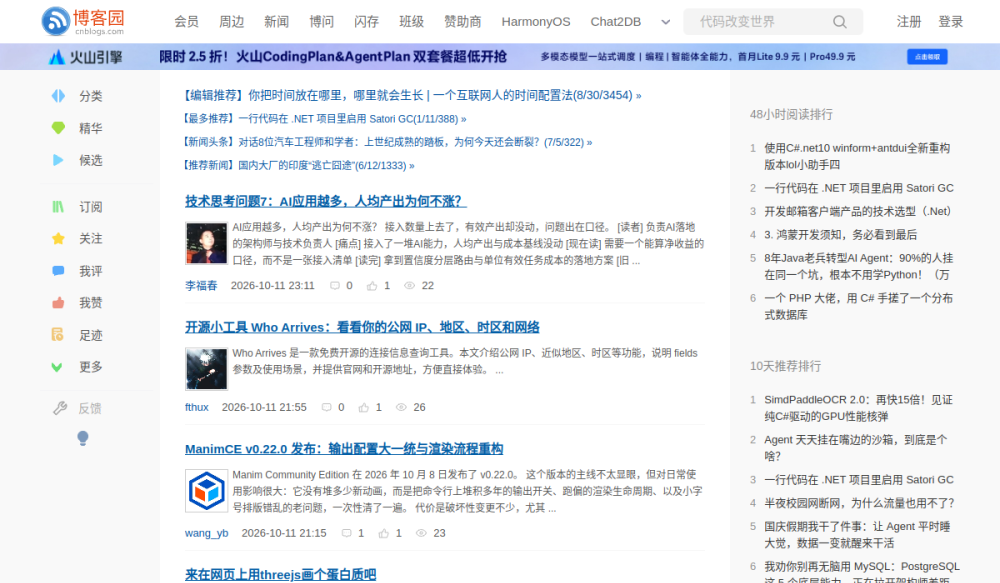Image resolution: width=1000 pixels, height=583 pixels.
Task: Open author link 李福春
Action: [x=201, y=286]
